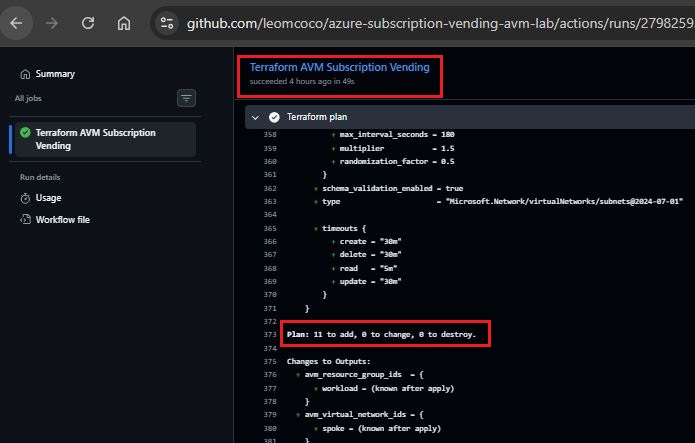Select the Terraform AVM Subscription Vending job
Viewport: 695px width, 443px height.
(x=105, y=139)
